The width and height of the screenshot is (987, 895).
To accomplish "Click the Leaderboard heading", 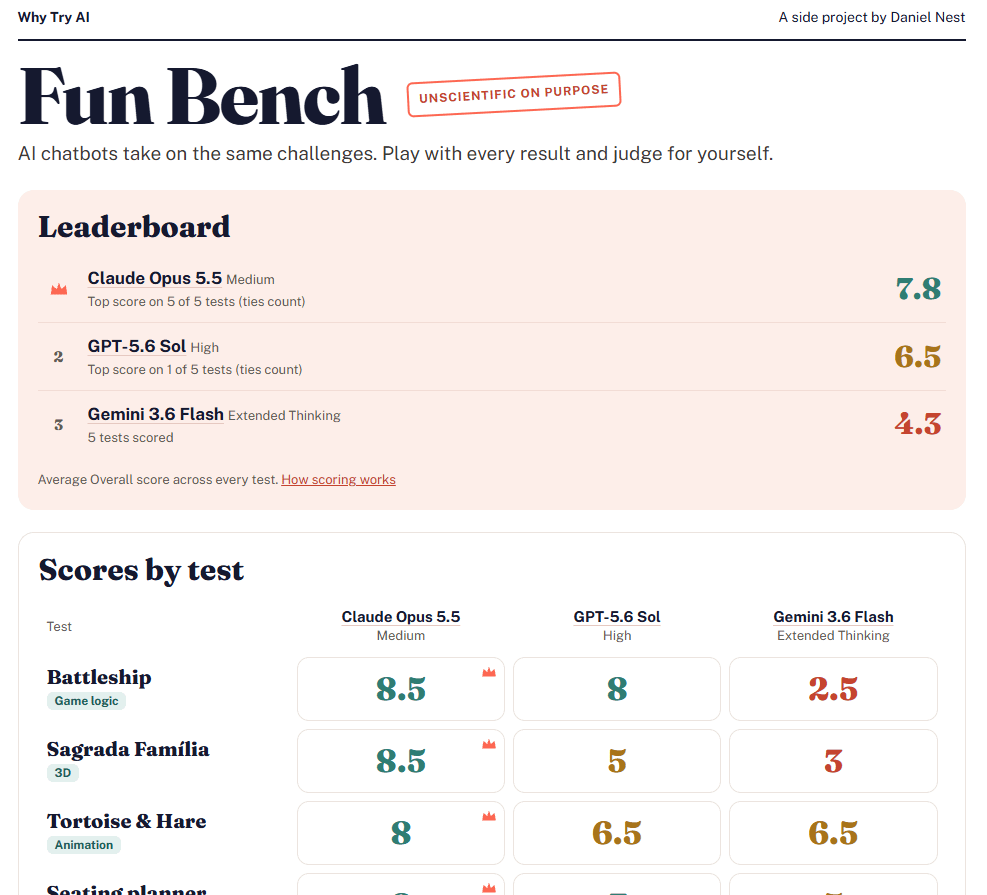I will (134, 227).
